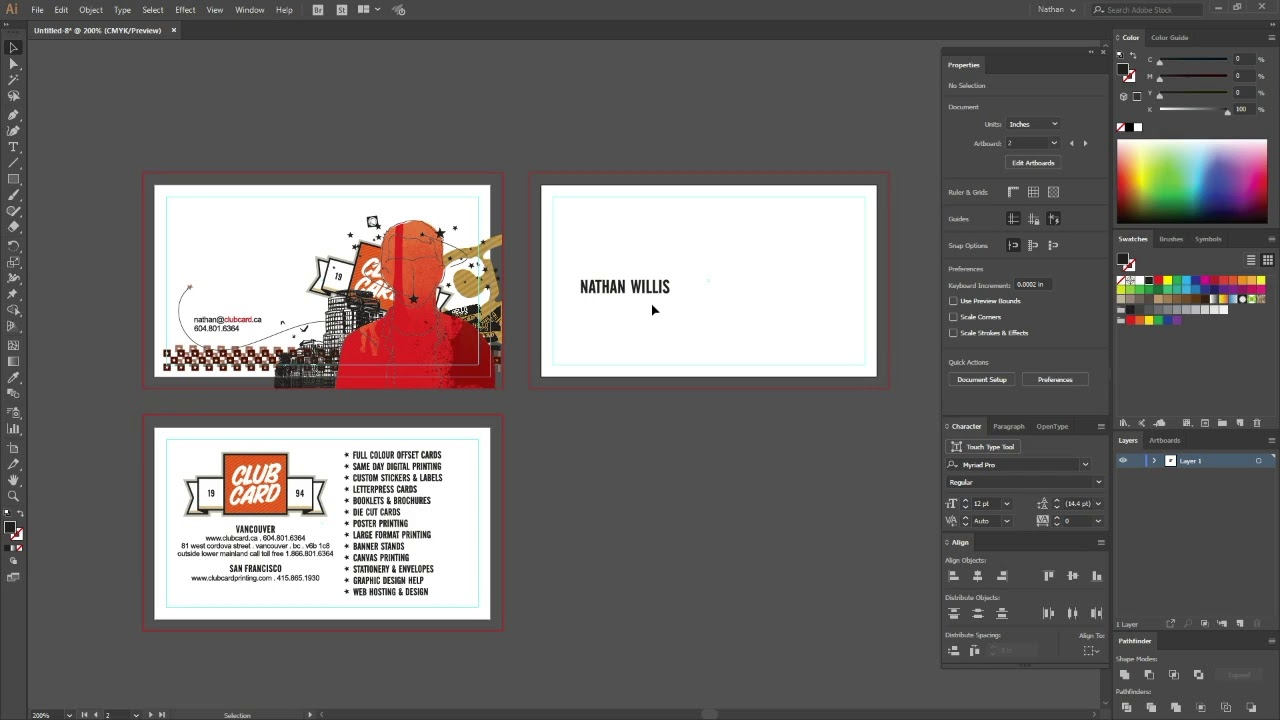The height and width of the screenshot is (720, 1280).
Task: Click the Divide pathfinder icon
Action: [1126, 708]
